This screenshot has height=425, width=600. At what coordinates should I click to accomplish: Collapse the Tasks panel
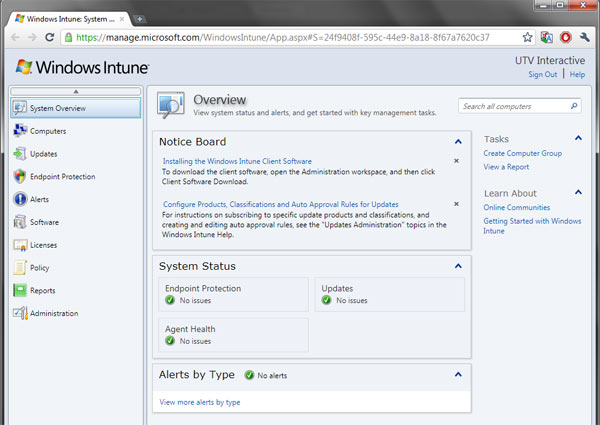click(x=578, y=138)
